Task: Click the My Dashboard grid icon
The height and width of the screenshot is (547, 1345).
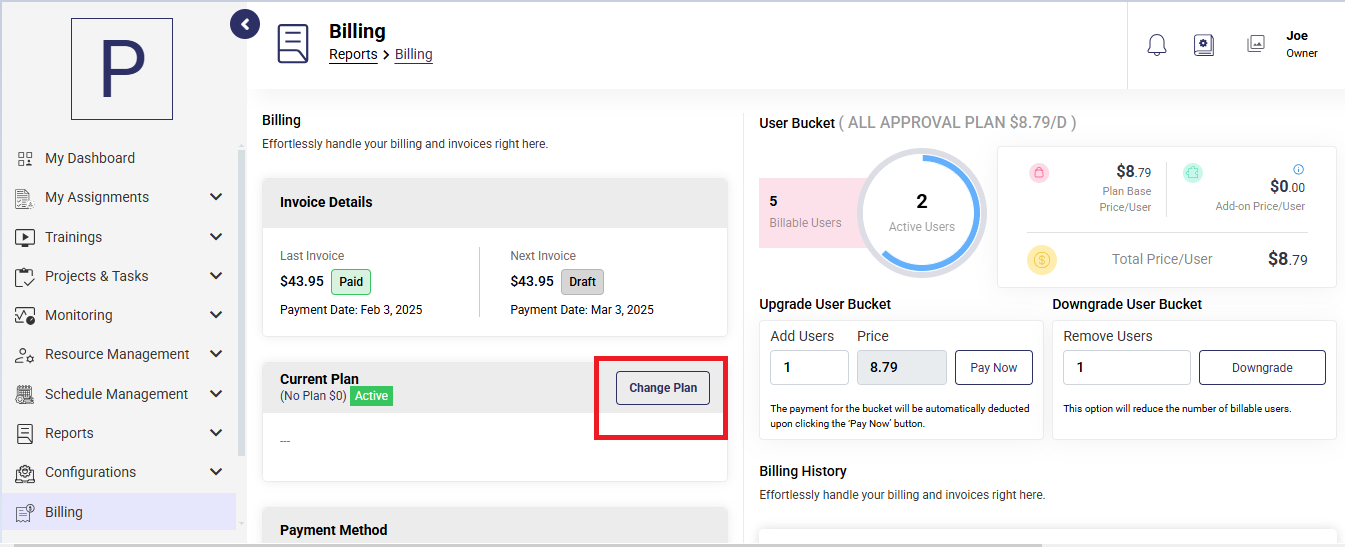Action: pos(25,158)
